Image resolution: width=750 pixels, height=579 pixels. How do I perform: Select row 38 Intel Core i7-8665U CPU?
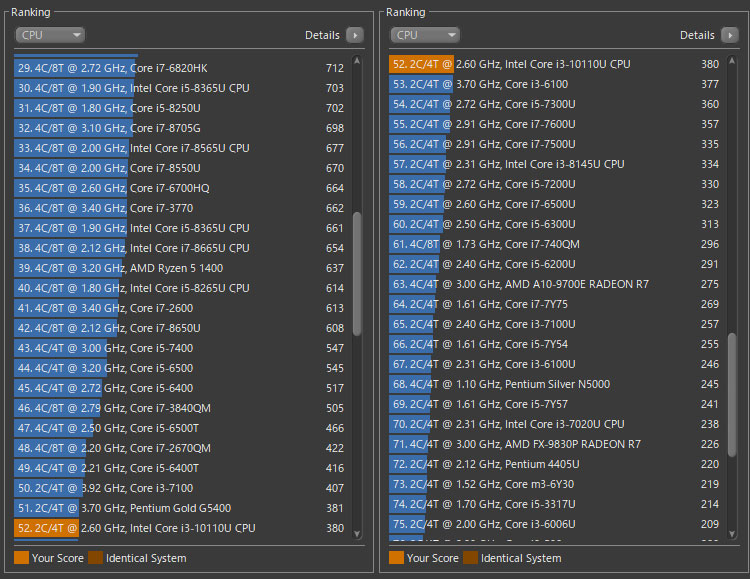(182, 248)
